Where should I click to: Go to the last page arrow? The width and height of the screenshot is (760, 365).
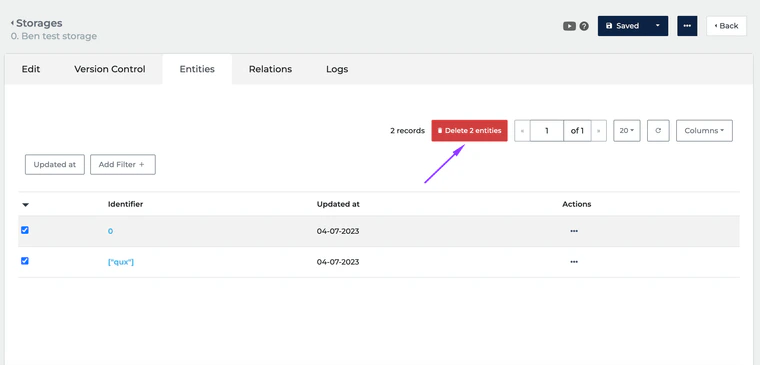599,131
